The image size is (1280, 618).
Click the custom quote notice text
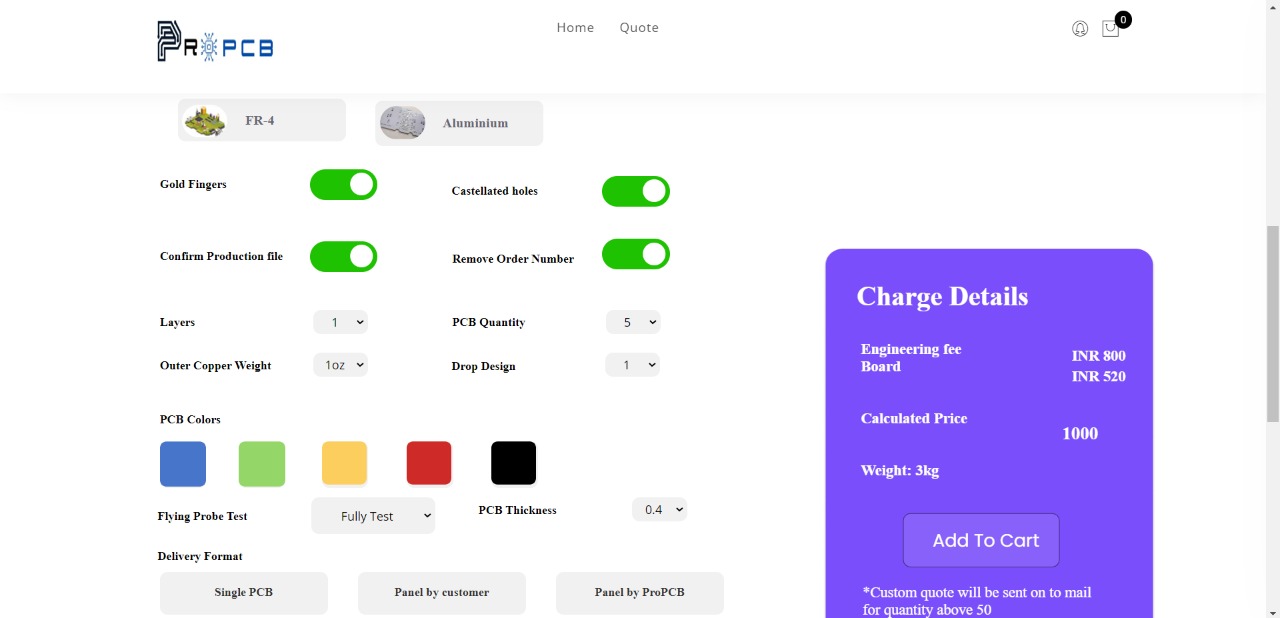click(x=977, y=601)
